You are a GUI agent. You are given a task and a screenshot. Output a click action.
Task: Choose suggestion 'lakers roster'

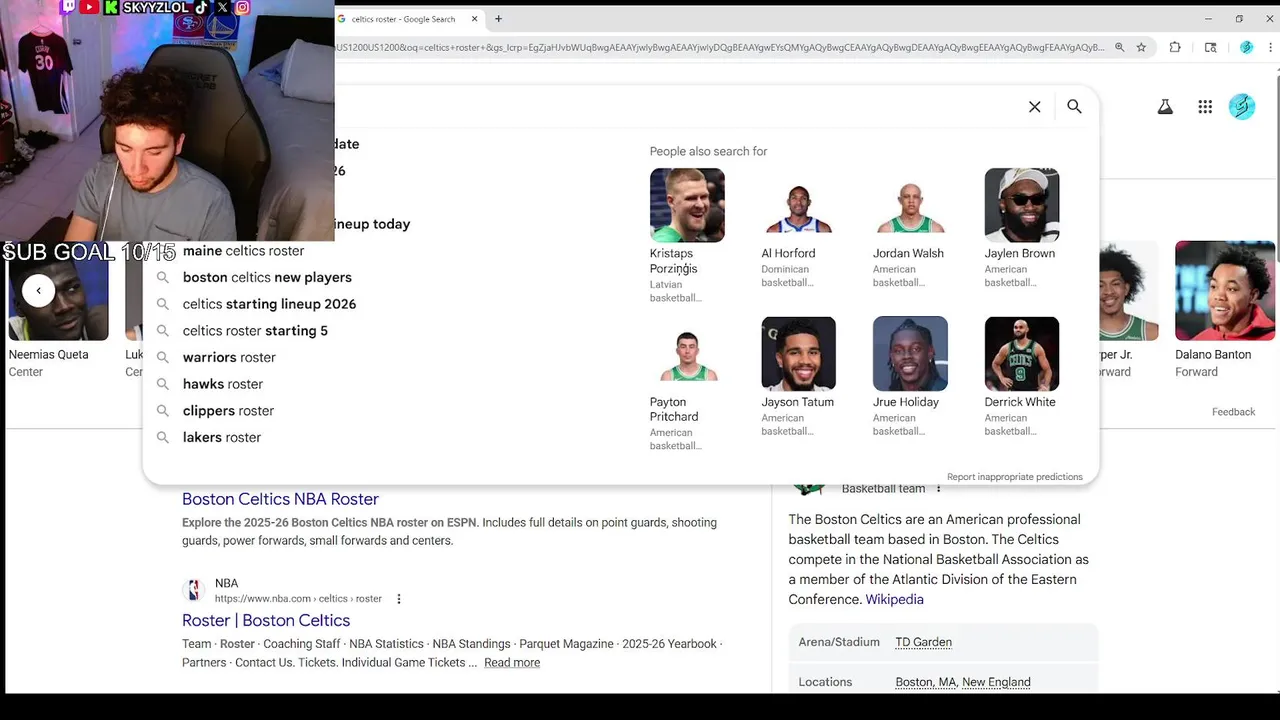tap(221, 437)
